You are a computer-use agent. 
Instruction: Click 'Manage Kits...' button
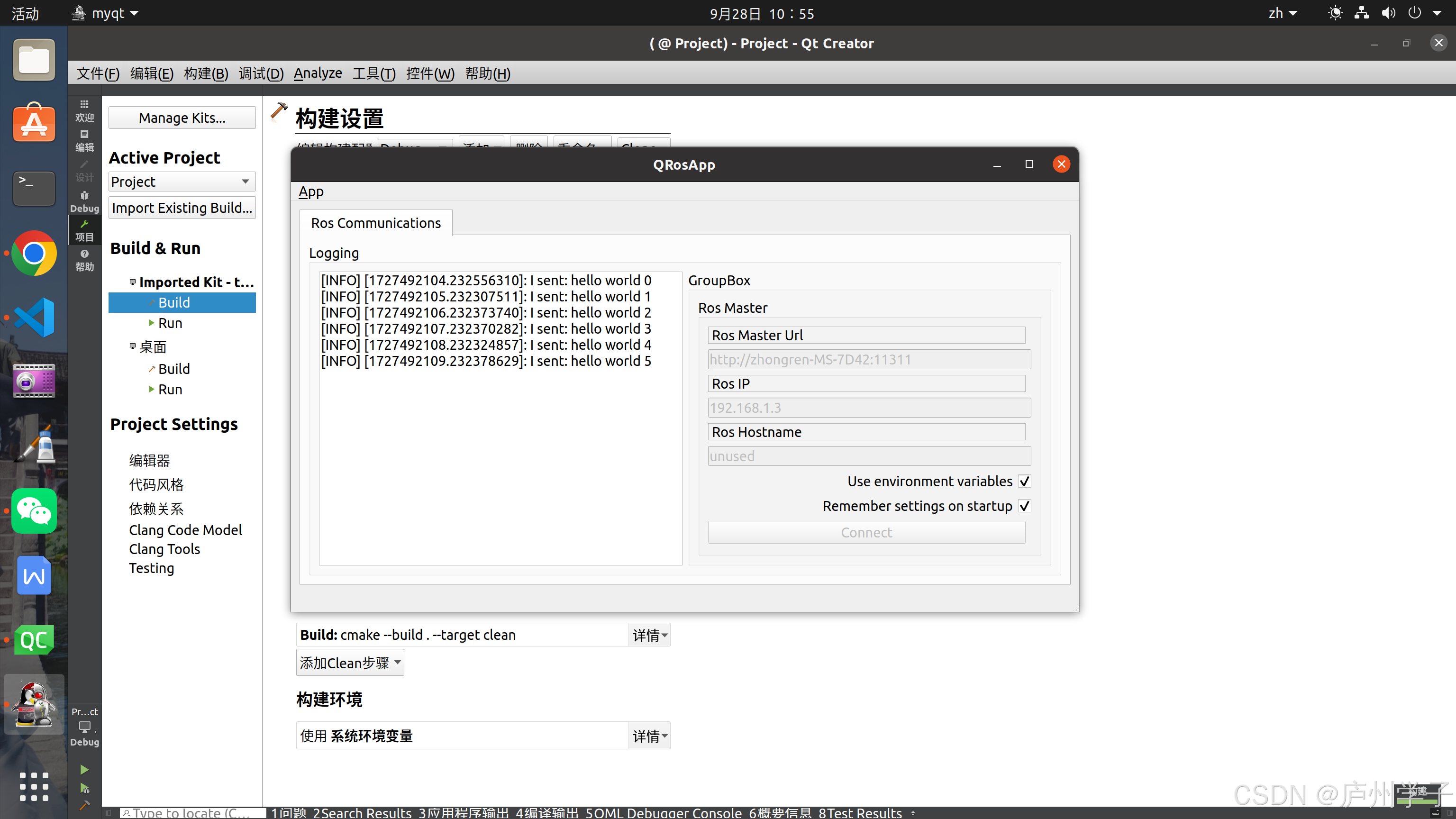point(182,117)
